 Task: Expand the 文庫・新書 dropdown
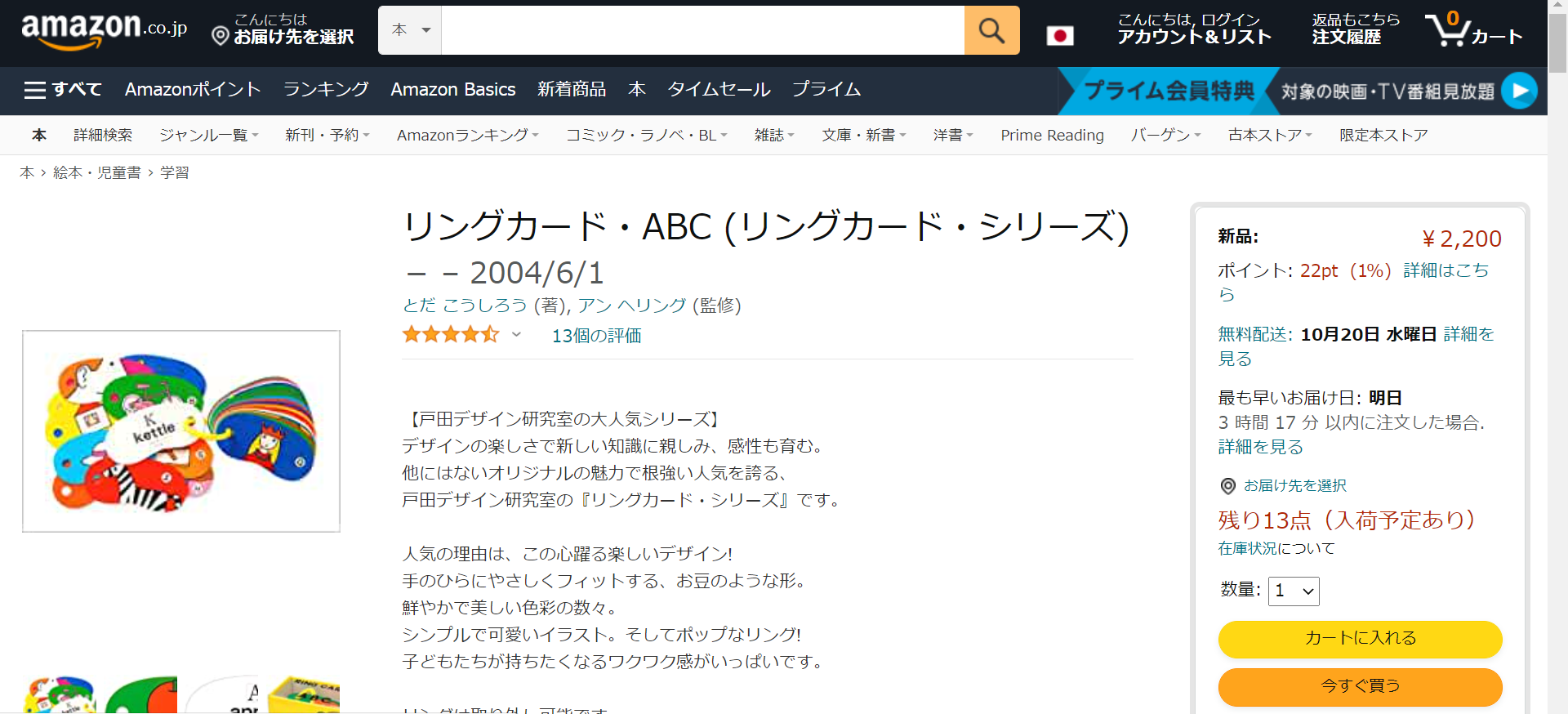[864, 135]
